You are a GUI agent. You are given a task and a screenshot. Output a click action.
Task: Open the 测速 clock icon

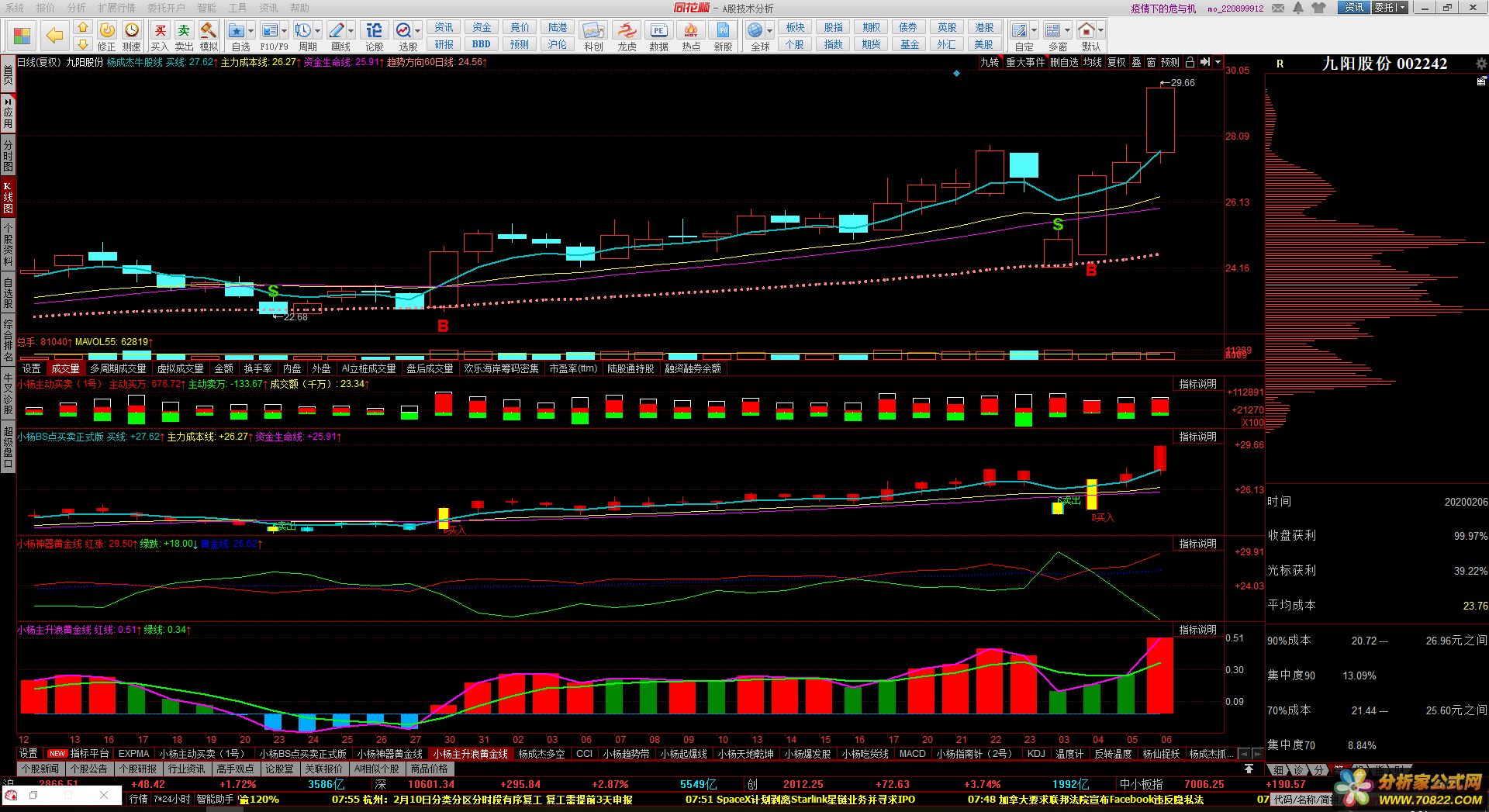[132, 30]
